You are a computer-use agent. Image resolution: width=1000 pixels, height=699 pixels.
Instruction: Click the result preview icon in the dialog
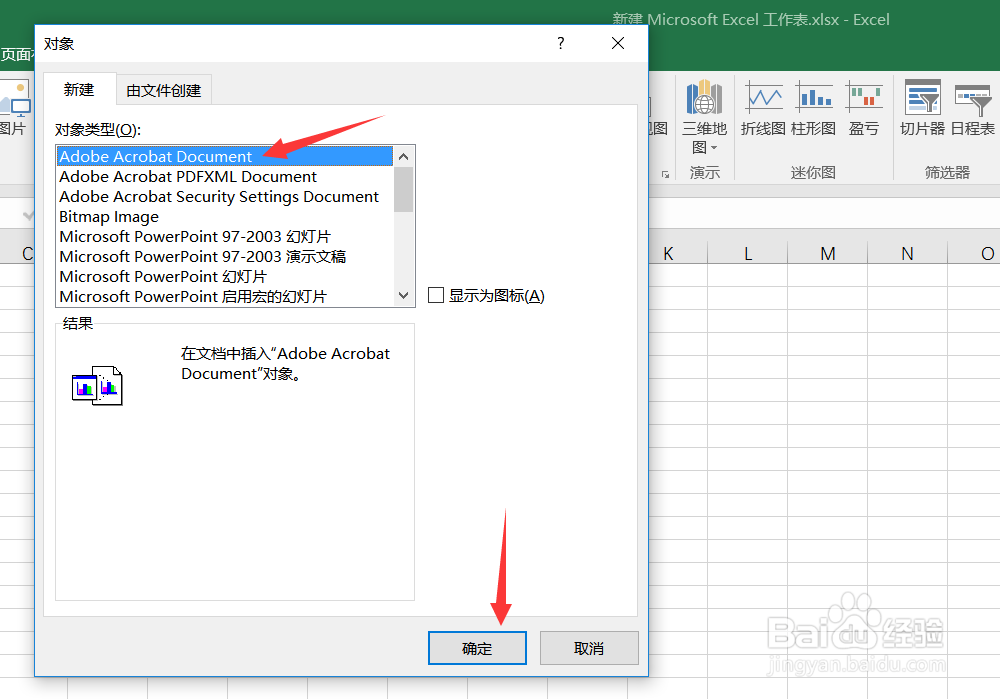point(97,384)
